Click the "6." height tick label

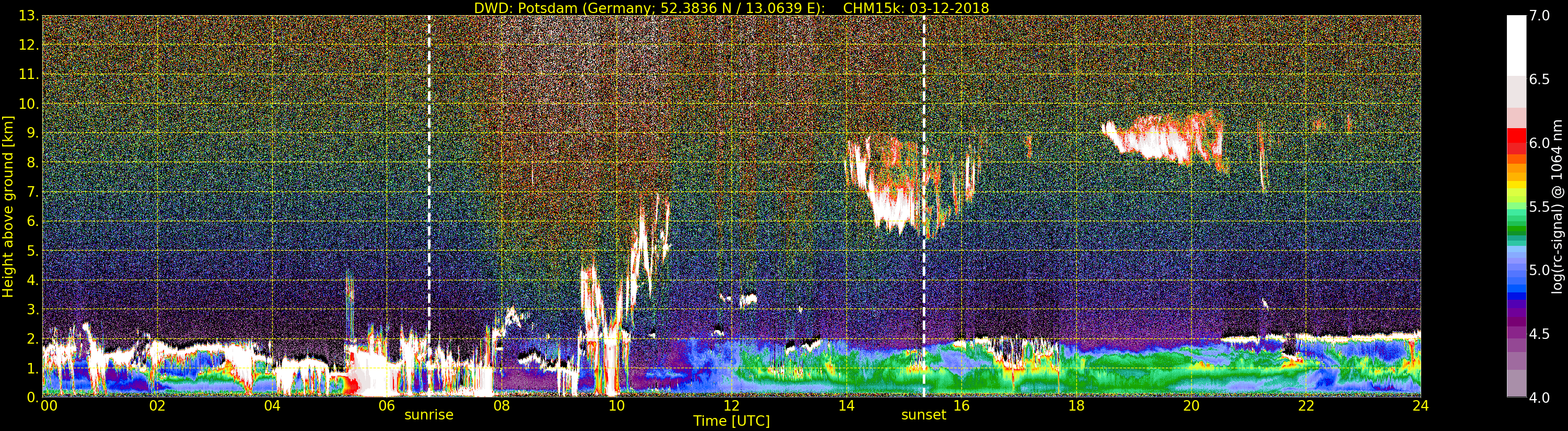click(32, 221)
